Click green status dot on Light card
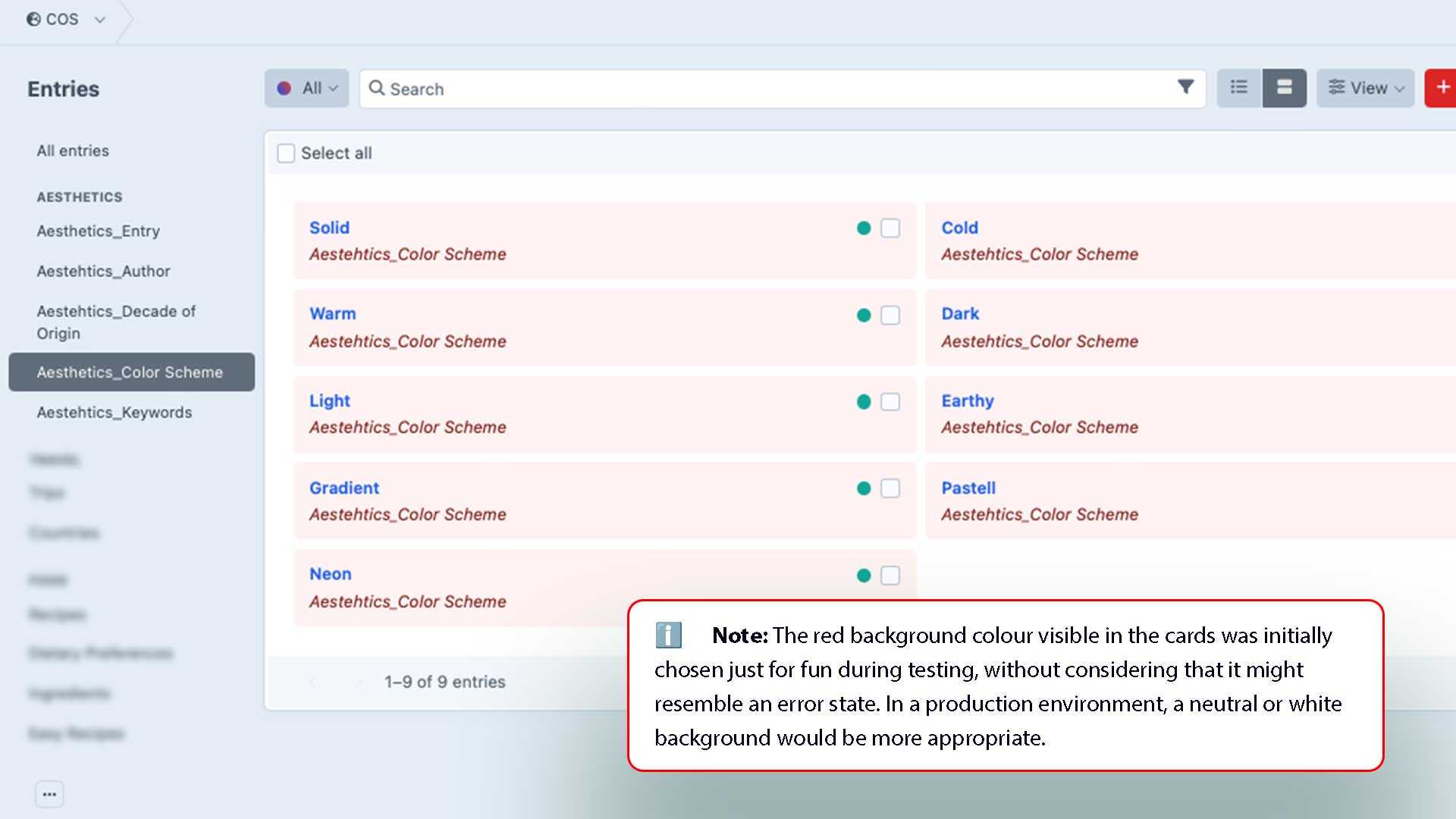1456x819 pixels. pyautogui.click(x=864, y=402)
